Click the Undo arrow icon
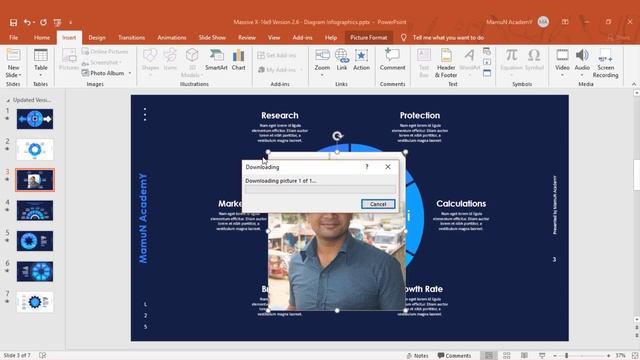 coord(27,22)
